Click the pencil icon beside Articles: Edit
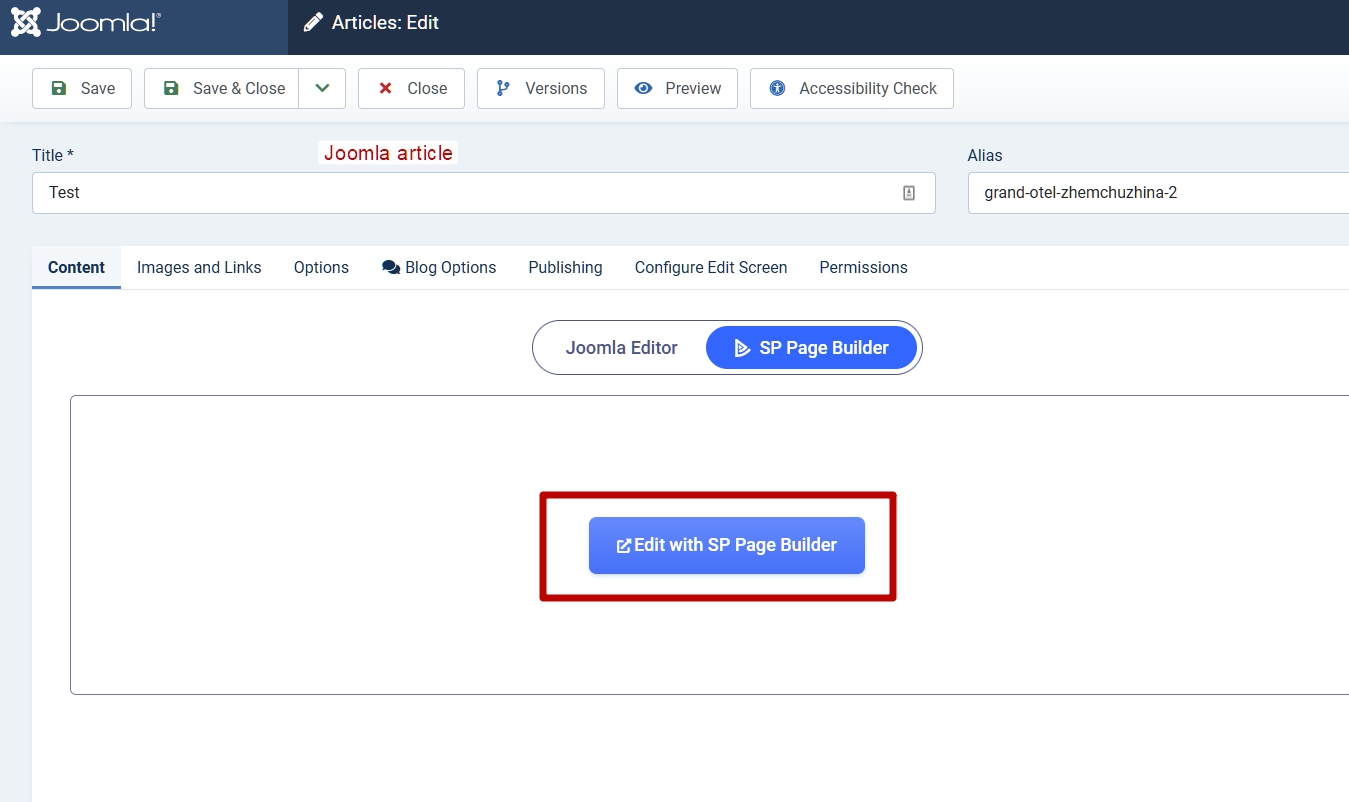Image resolution: width=1349 pixels, height=802 pixels. click(314, 23)
